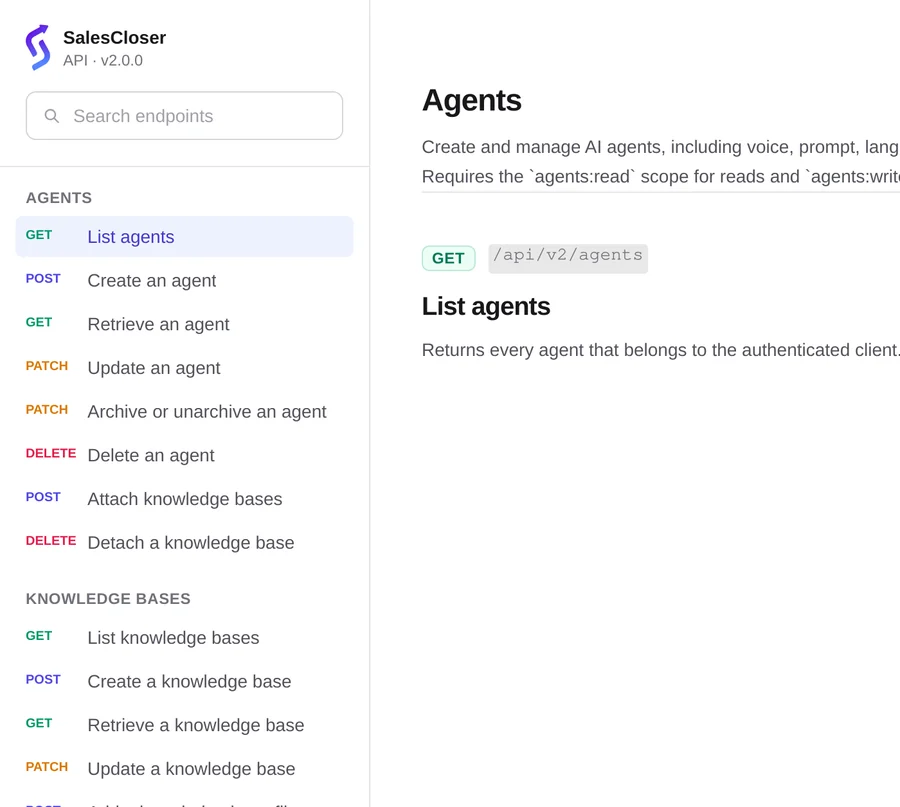Open Update a knowledge base endpoint

pyautogui.click(x=184, y=768)
